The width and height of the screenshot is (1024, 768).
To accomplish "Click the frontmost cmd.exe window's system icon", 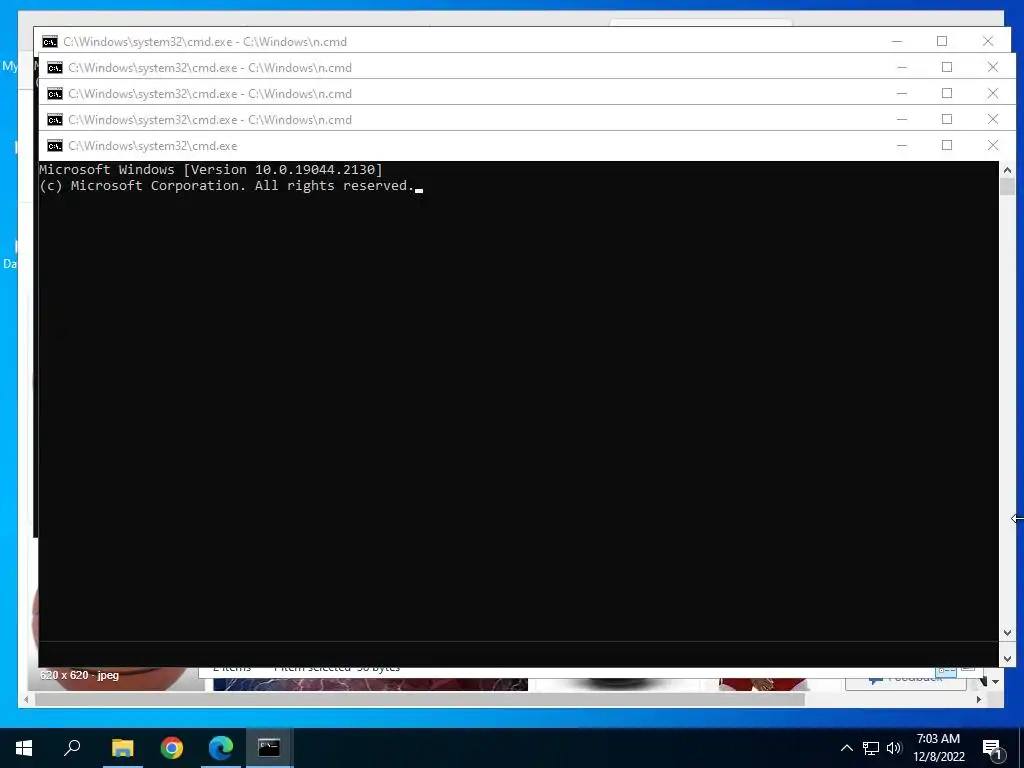I will pos(55,146).
